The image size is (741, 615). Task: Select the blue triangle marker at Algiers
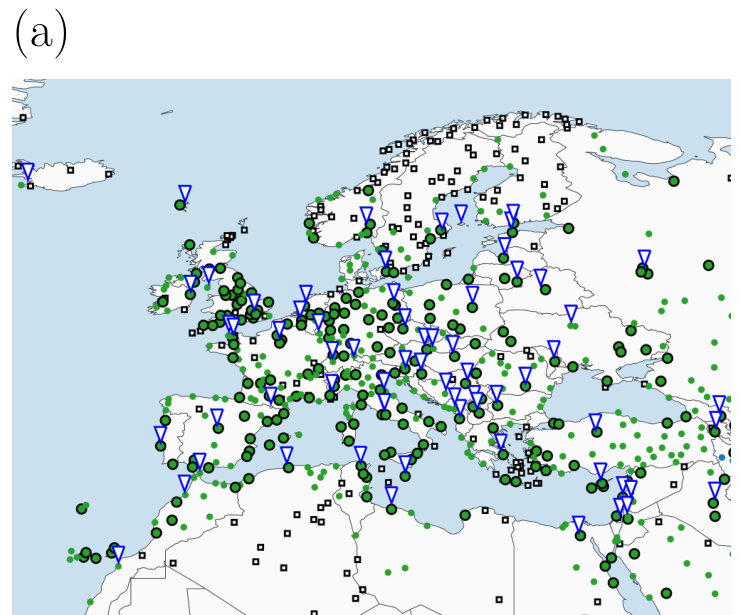(286, 454)
